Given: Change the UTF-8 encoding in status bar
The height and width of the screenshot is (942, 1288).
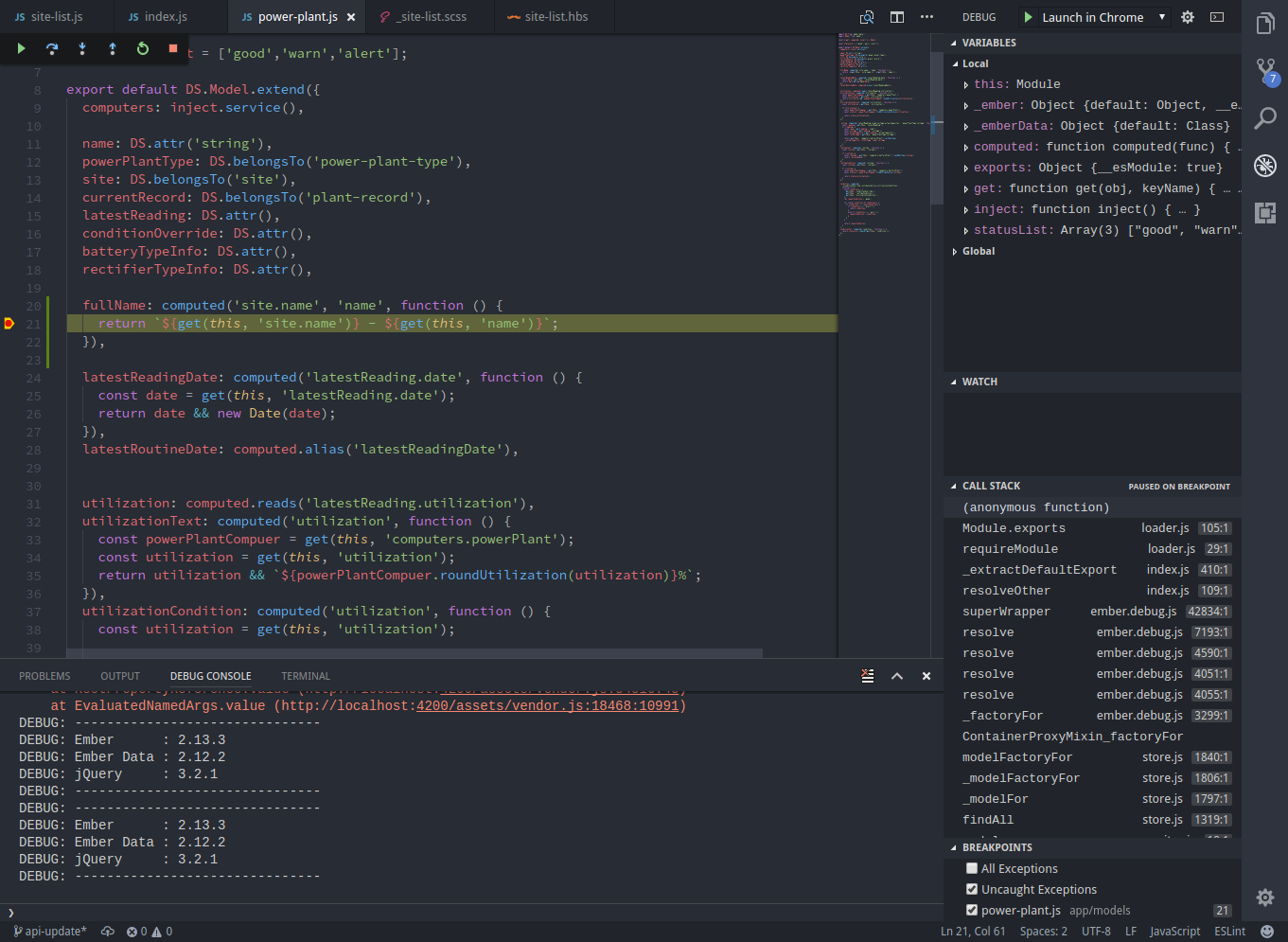Looking at the screenshot, I should (x=1096, y=932).
